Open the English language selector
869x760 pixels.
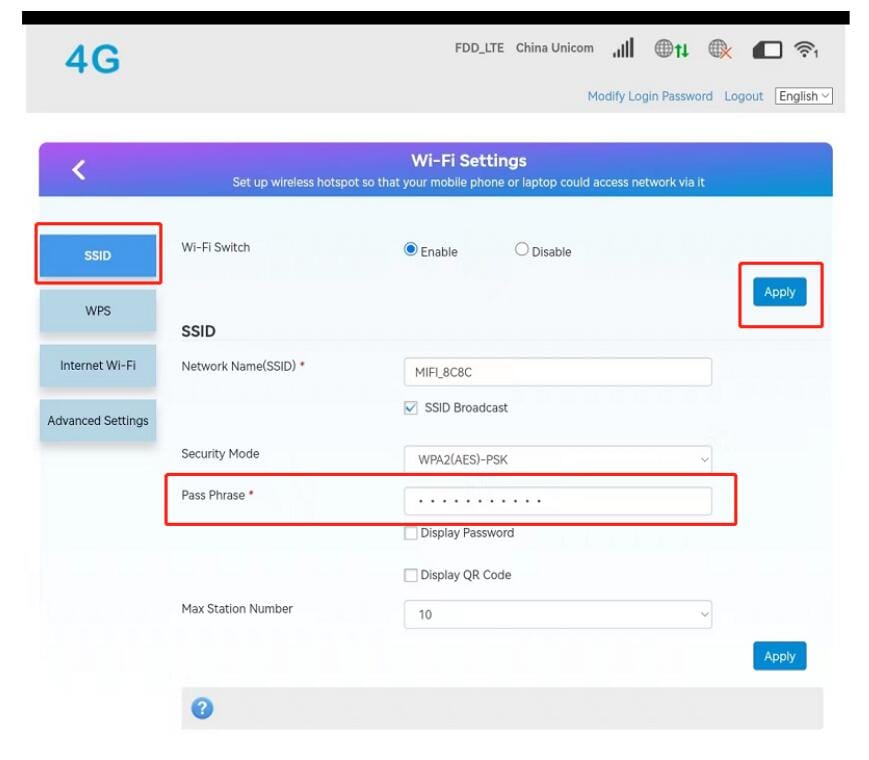(804, 96)
